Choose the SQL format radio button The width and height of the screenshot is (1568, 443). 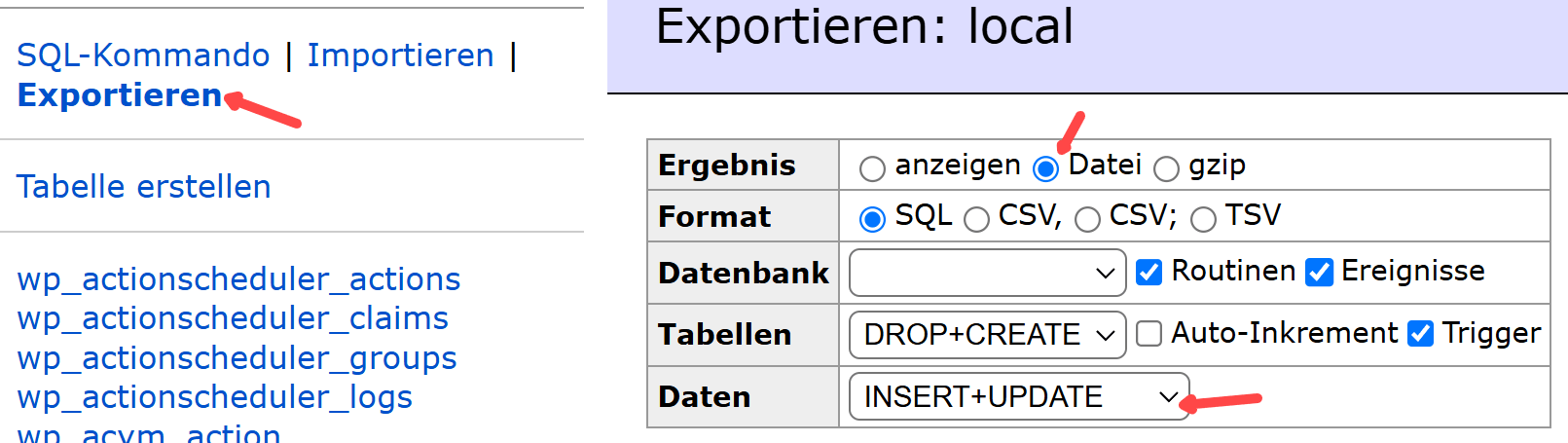click(872, 219)
